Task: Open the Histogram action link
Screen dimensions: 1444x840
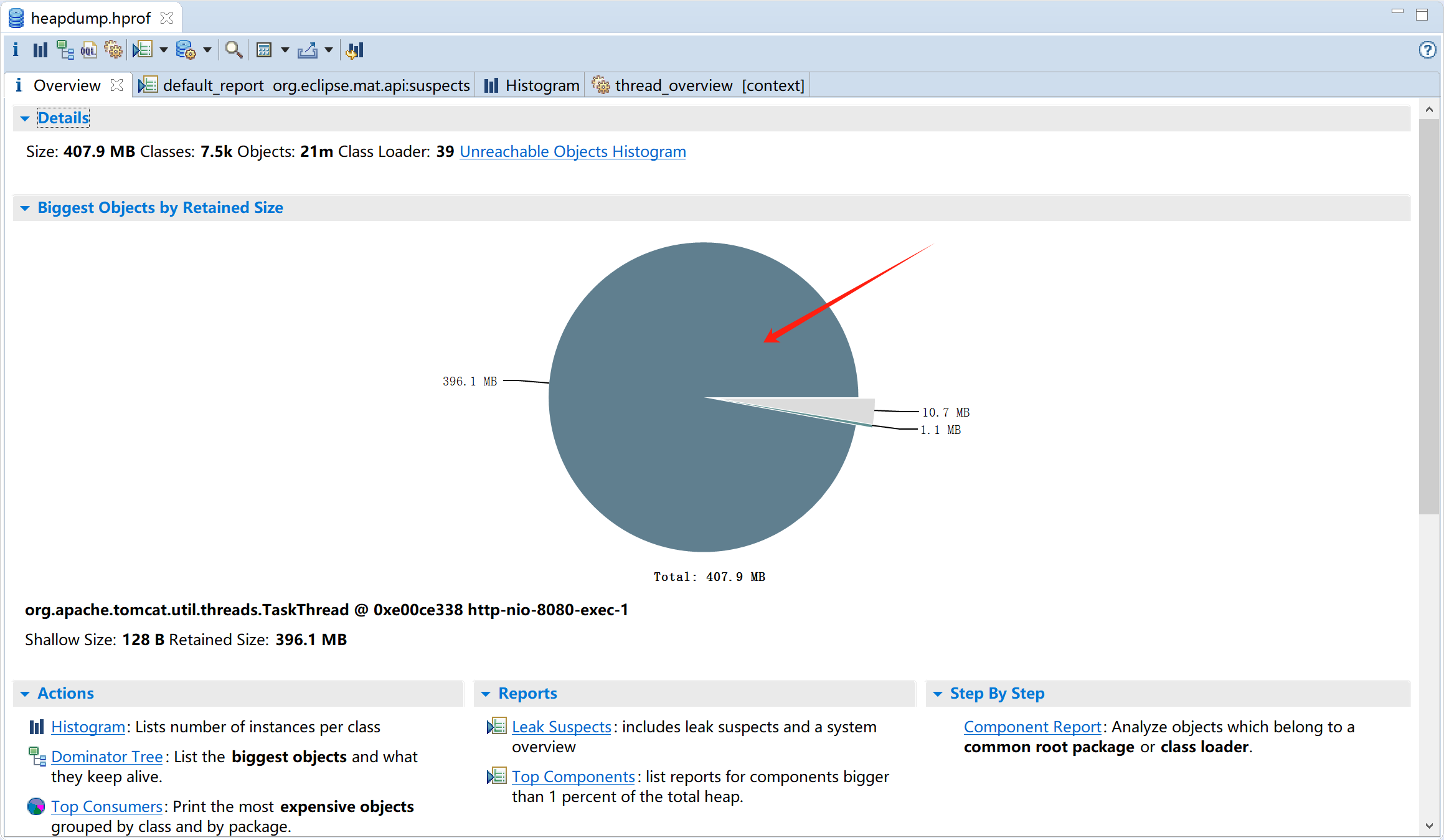Action: (88, 727)
